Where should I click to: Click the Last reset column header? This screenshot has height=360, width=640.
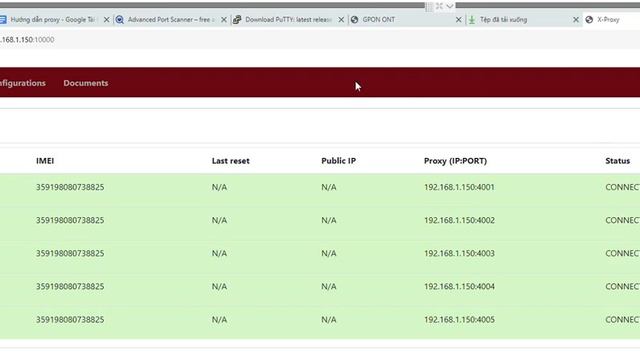[231, 161]
